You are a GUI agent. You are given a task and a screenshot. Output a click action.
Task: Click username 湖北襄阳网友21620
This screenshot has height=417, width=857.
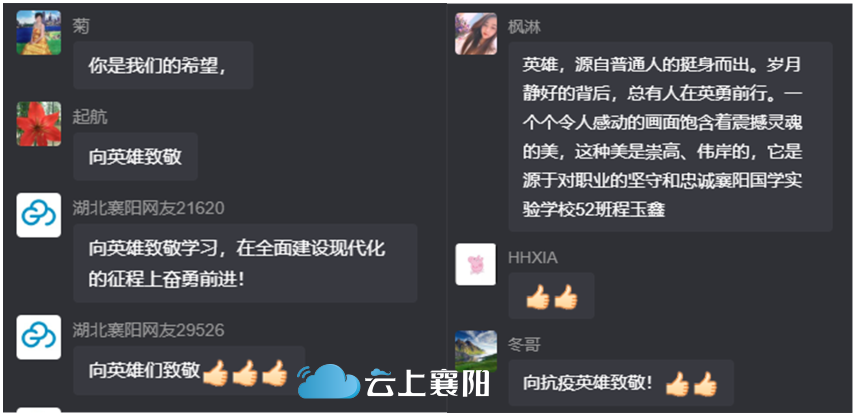pos(149,208)
